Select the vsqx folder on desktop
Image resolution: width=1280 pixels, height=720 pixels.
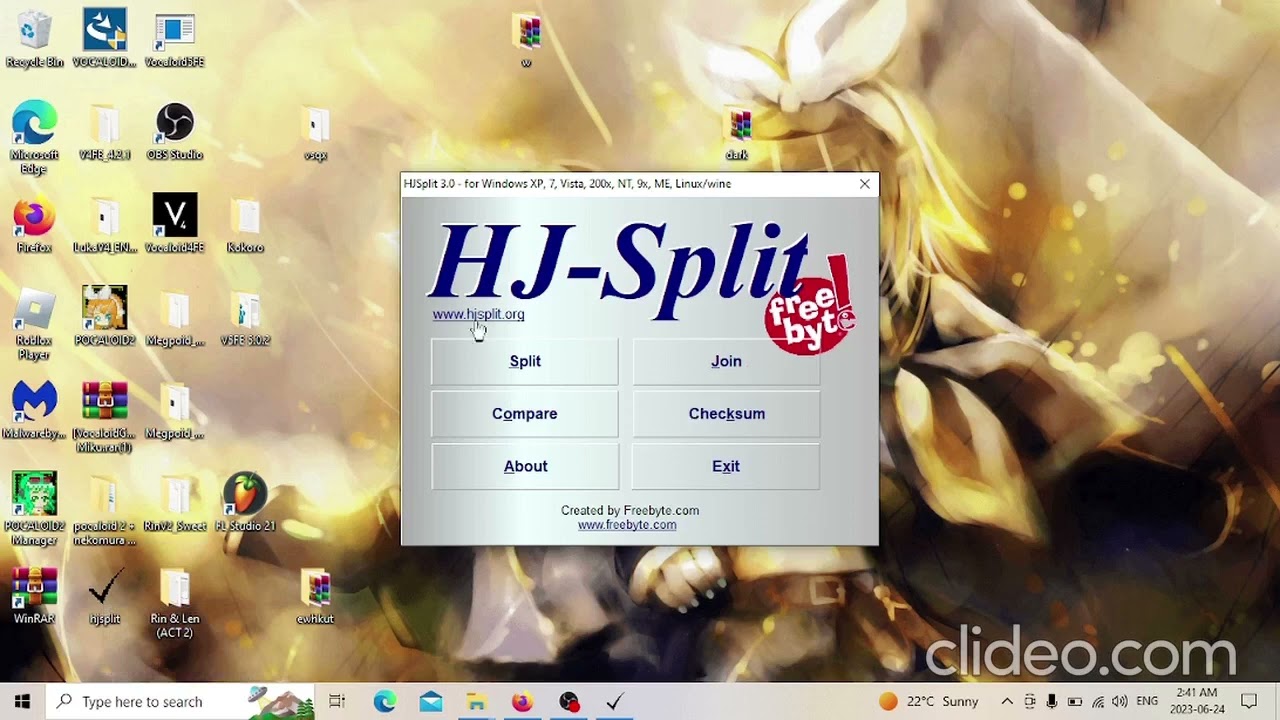pos(315,133)
